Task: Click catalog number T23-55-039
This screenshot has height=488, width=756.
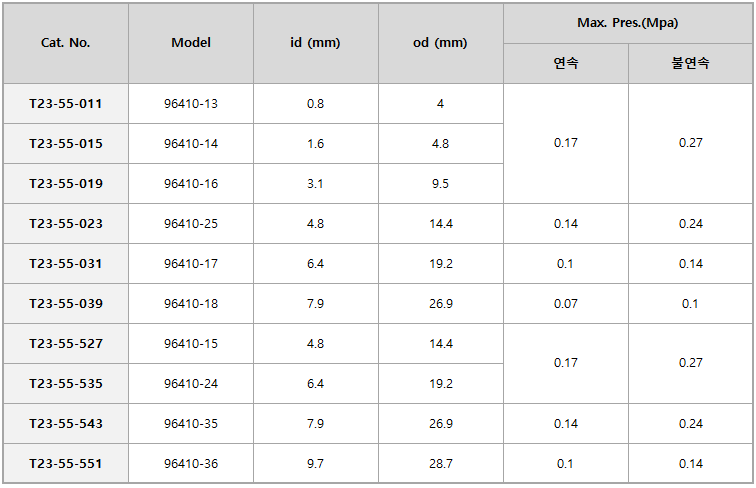Action: (x=66, y=304)
